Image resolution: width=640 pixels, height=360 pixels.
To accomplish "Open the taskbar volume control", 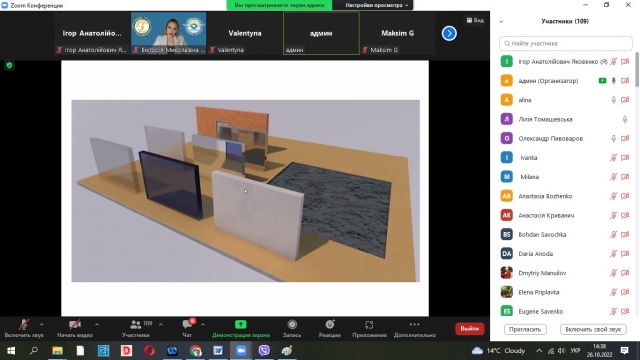I will point(561,351).
